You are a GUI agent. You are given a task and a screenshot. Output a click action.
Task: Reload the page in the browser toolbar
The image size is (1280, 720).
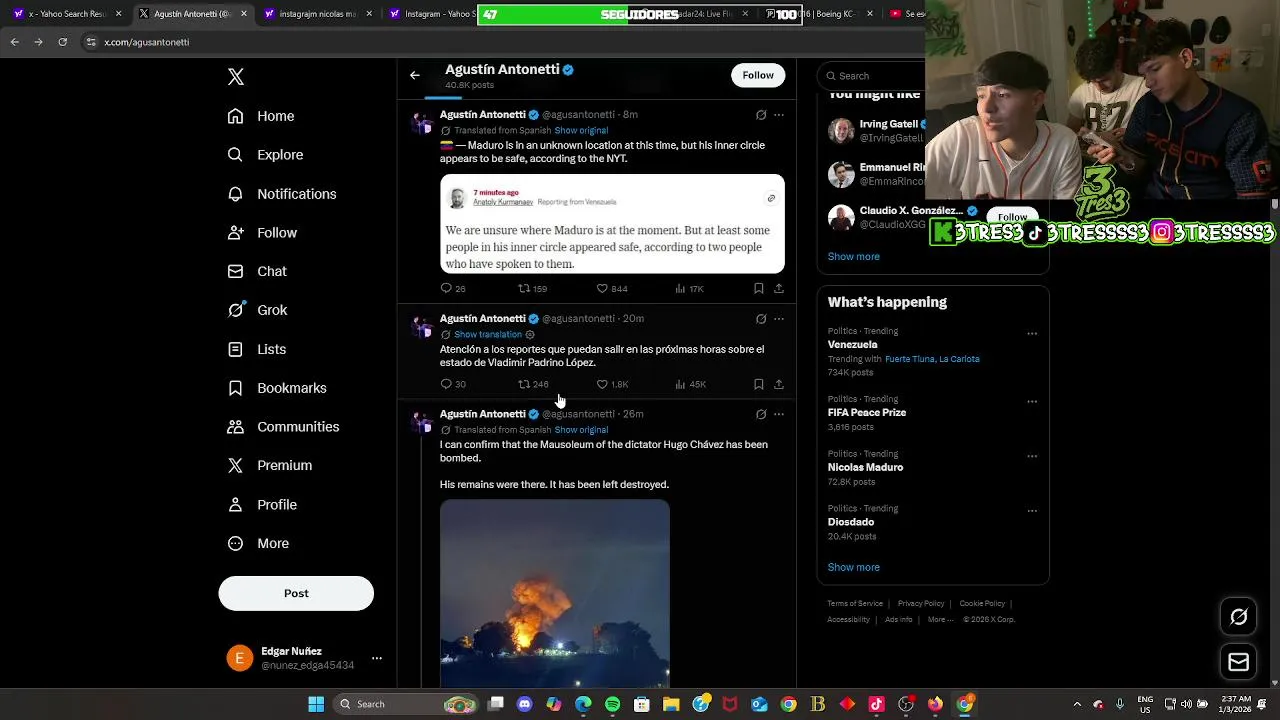(x=62, y=42)
